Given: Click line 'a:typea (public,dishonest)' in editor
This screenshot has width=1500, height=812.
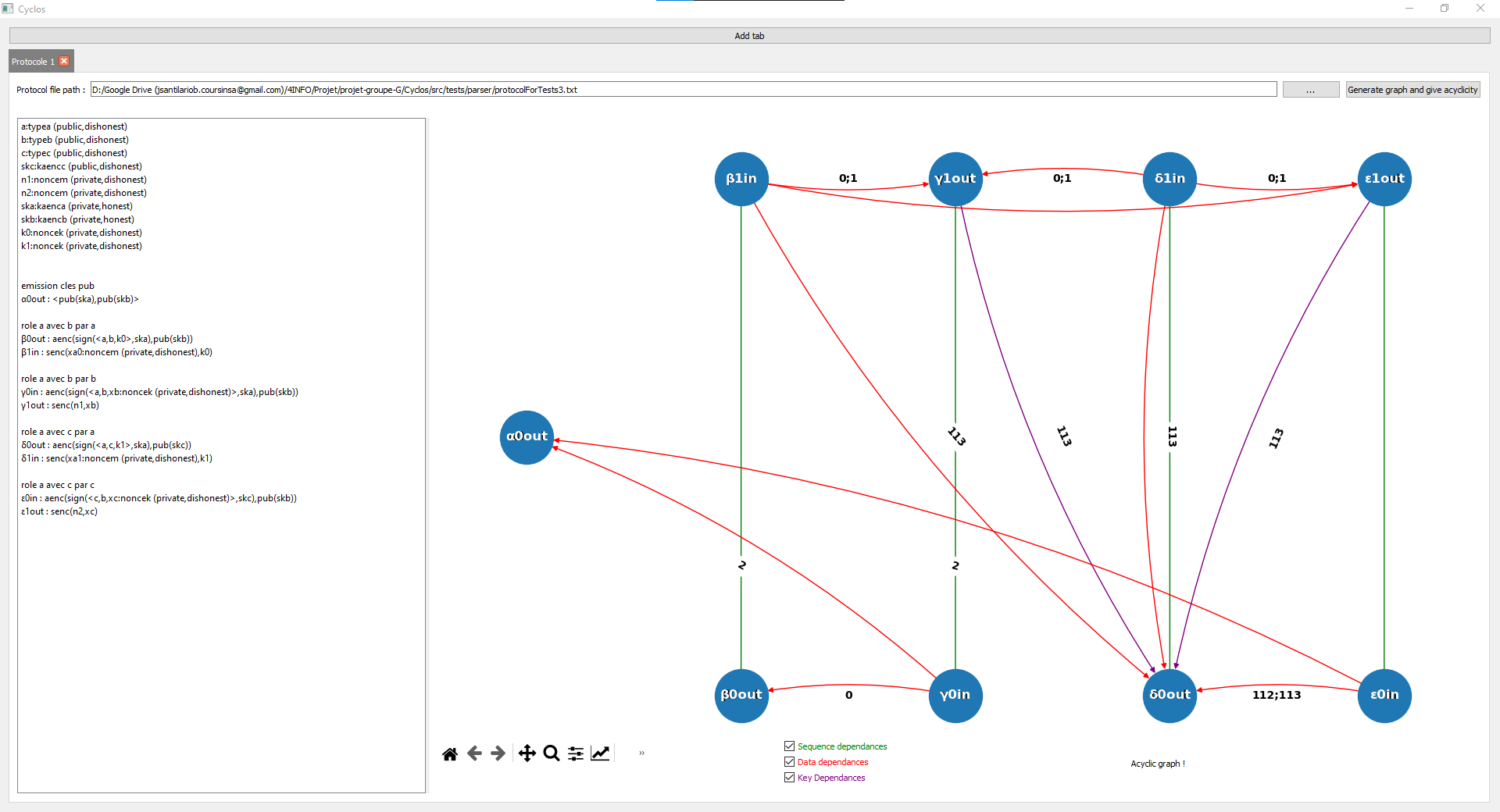Looking at the screenshot, I should coord(74,126).
